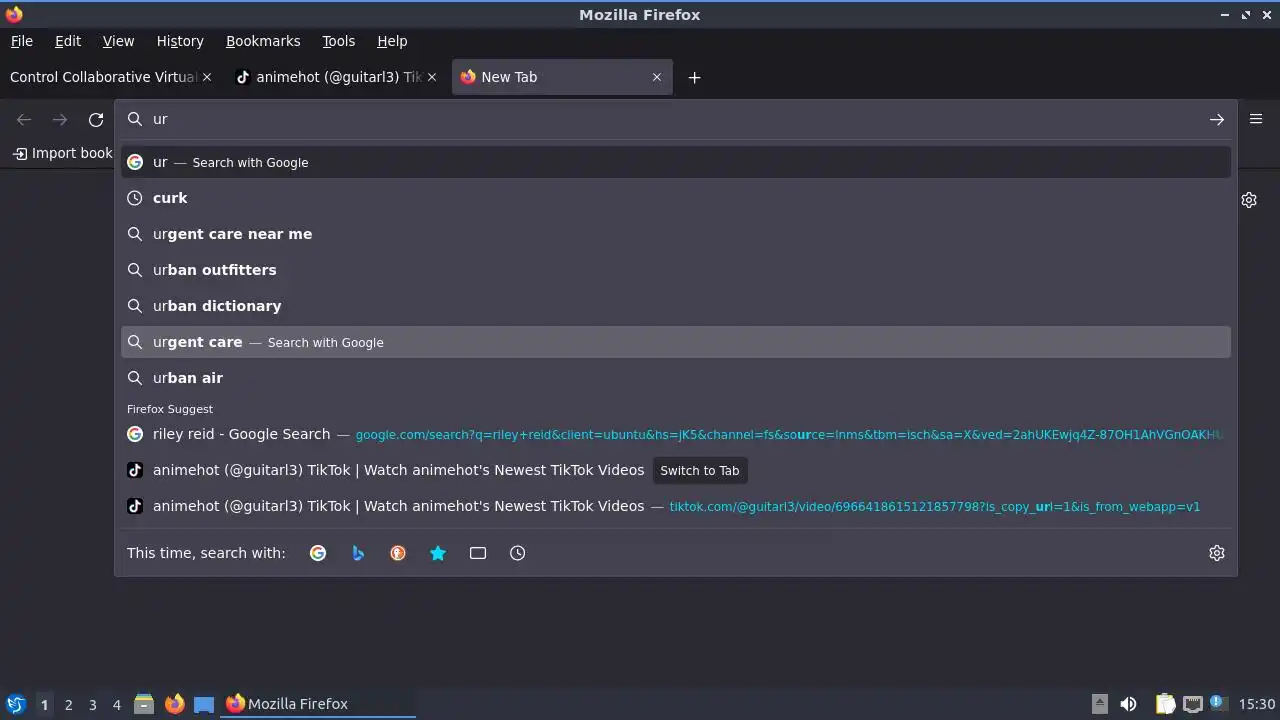Search open tabs using the tab icon

pyautogui.click(x=478, y=553)
